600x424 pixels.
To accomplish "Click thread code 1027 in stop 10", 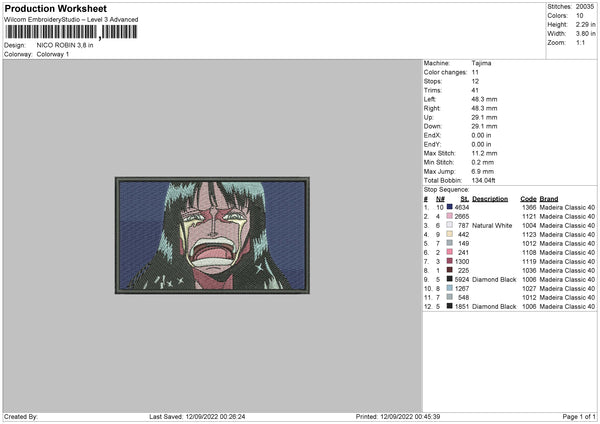I will pyautogui.click(x=529, y=289).
